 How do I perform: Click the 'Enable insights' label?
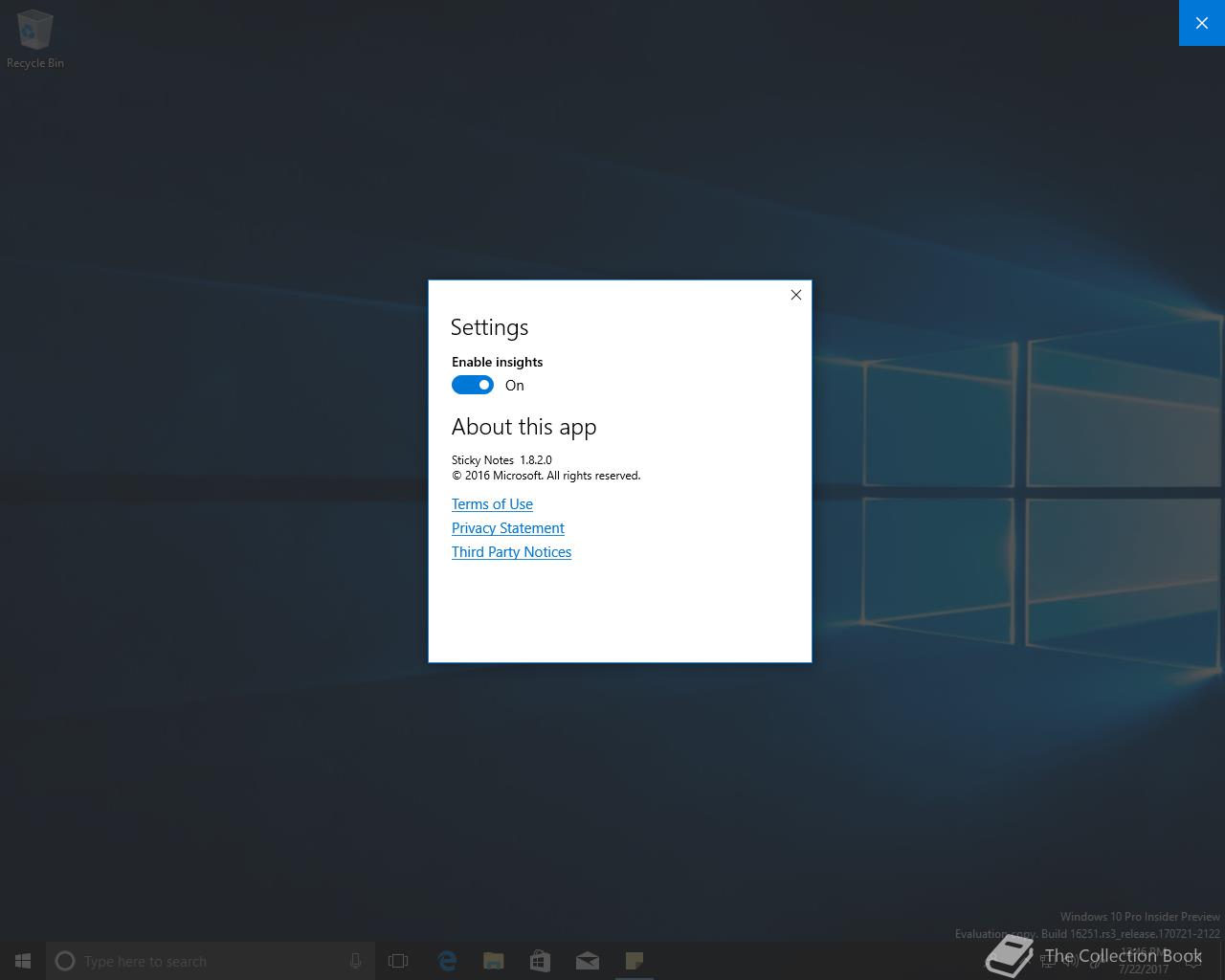[x=497, y=362]
